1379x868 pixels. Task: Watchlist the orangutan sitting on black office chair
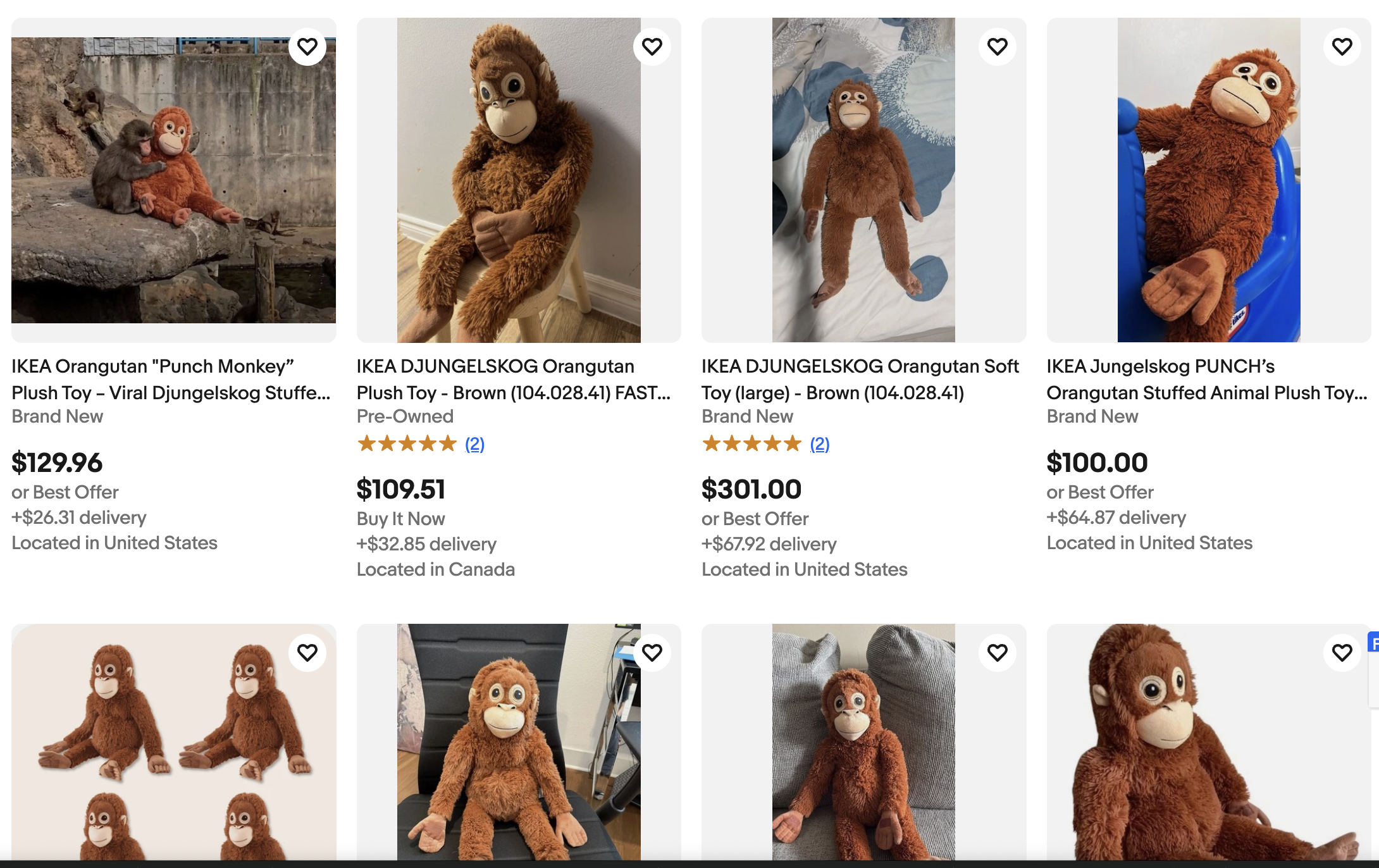(652, 653)
